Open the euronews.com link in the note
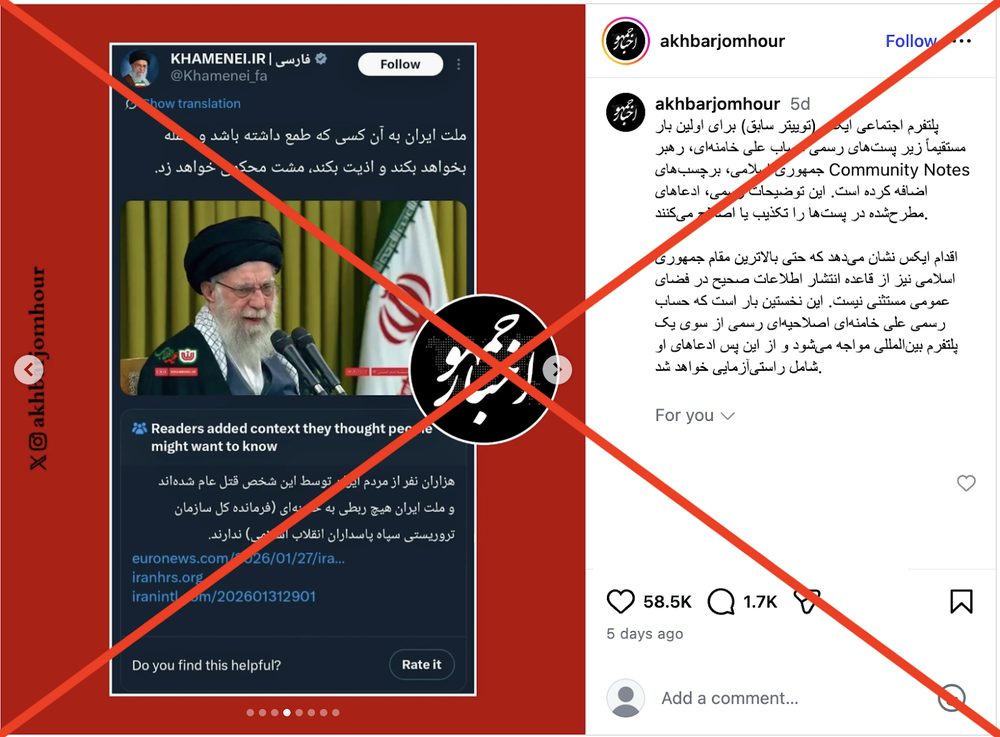This screenshot has height=737, width=1000. [x=239, y=558]
